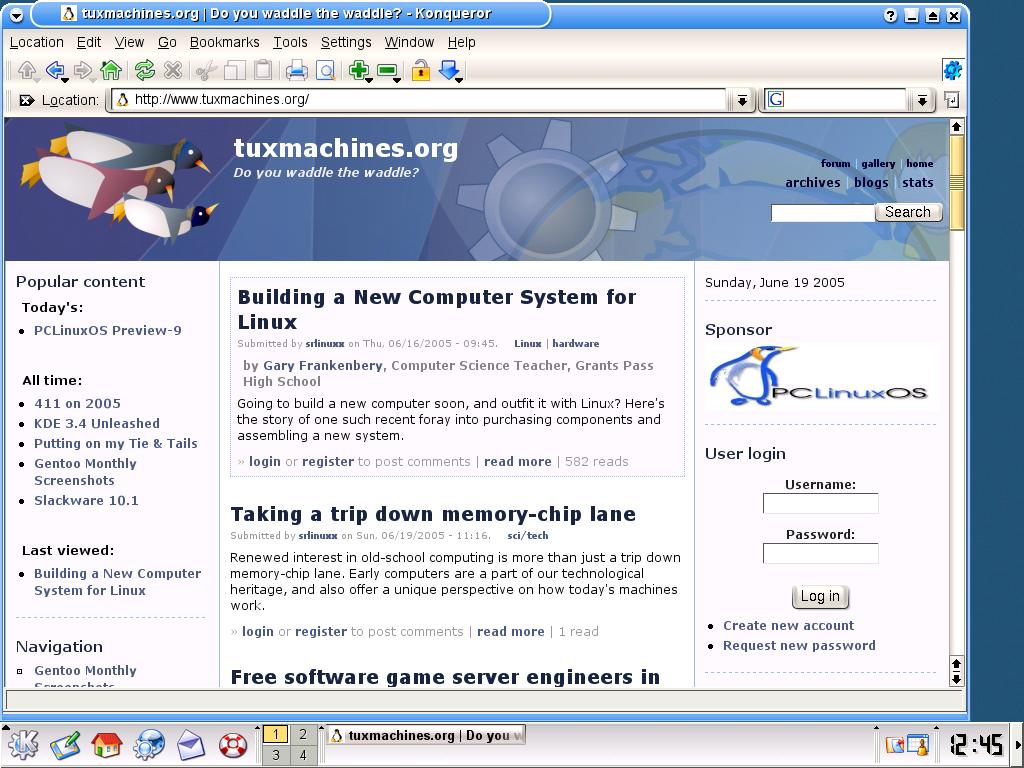
Task: Click the Stop loading X icon
Action: 172,69
